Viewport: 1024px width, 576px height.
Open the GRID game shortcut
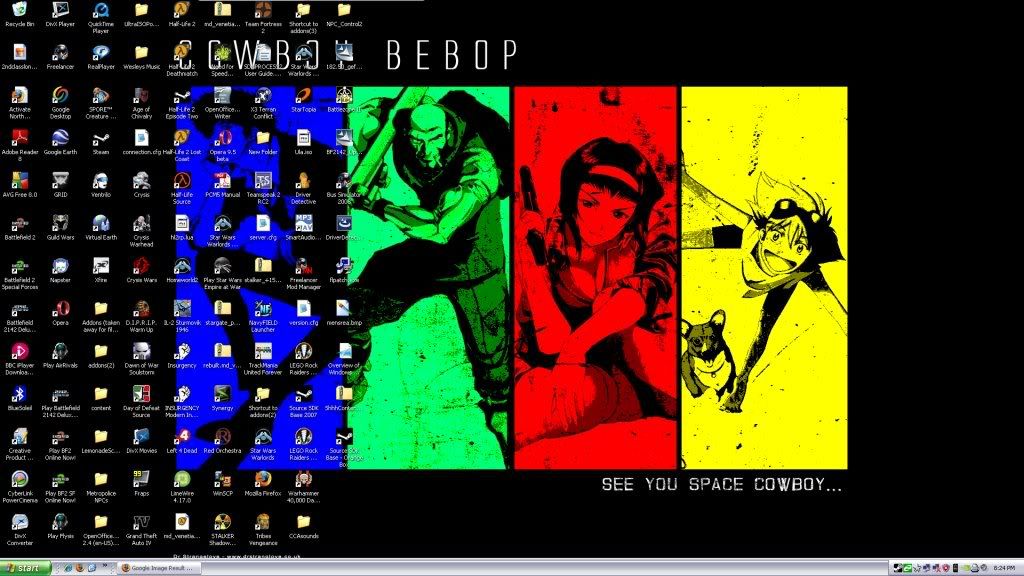point(60,185)
